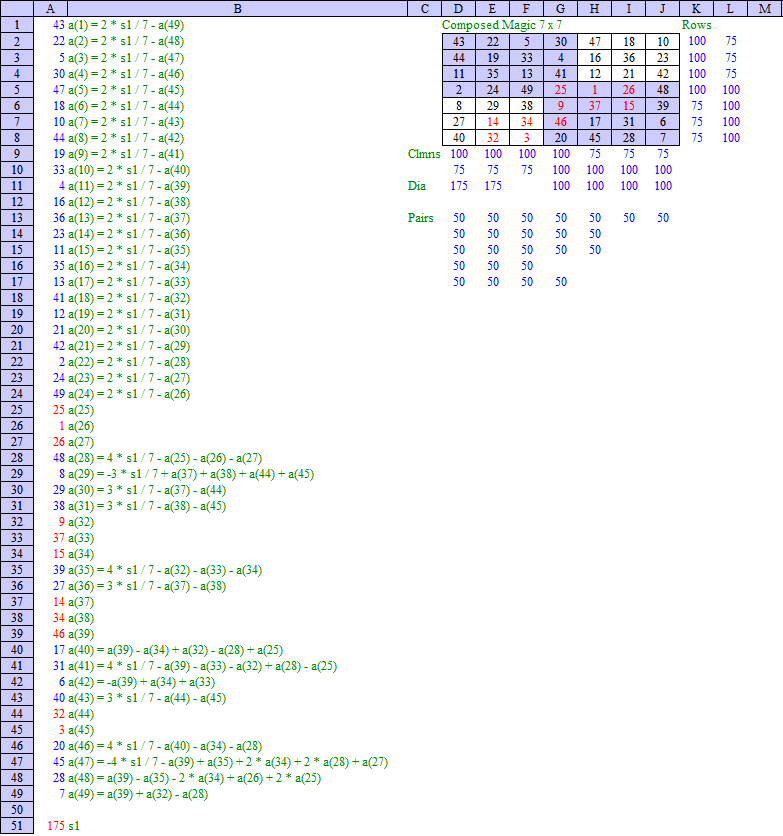This screenshot has height=836, width=783.
Task: Click the 'a(39)' label cell
Action: click(x=80, y=633)
